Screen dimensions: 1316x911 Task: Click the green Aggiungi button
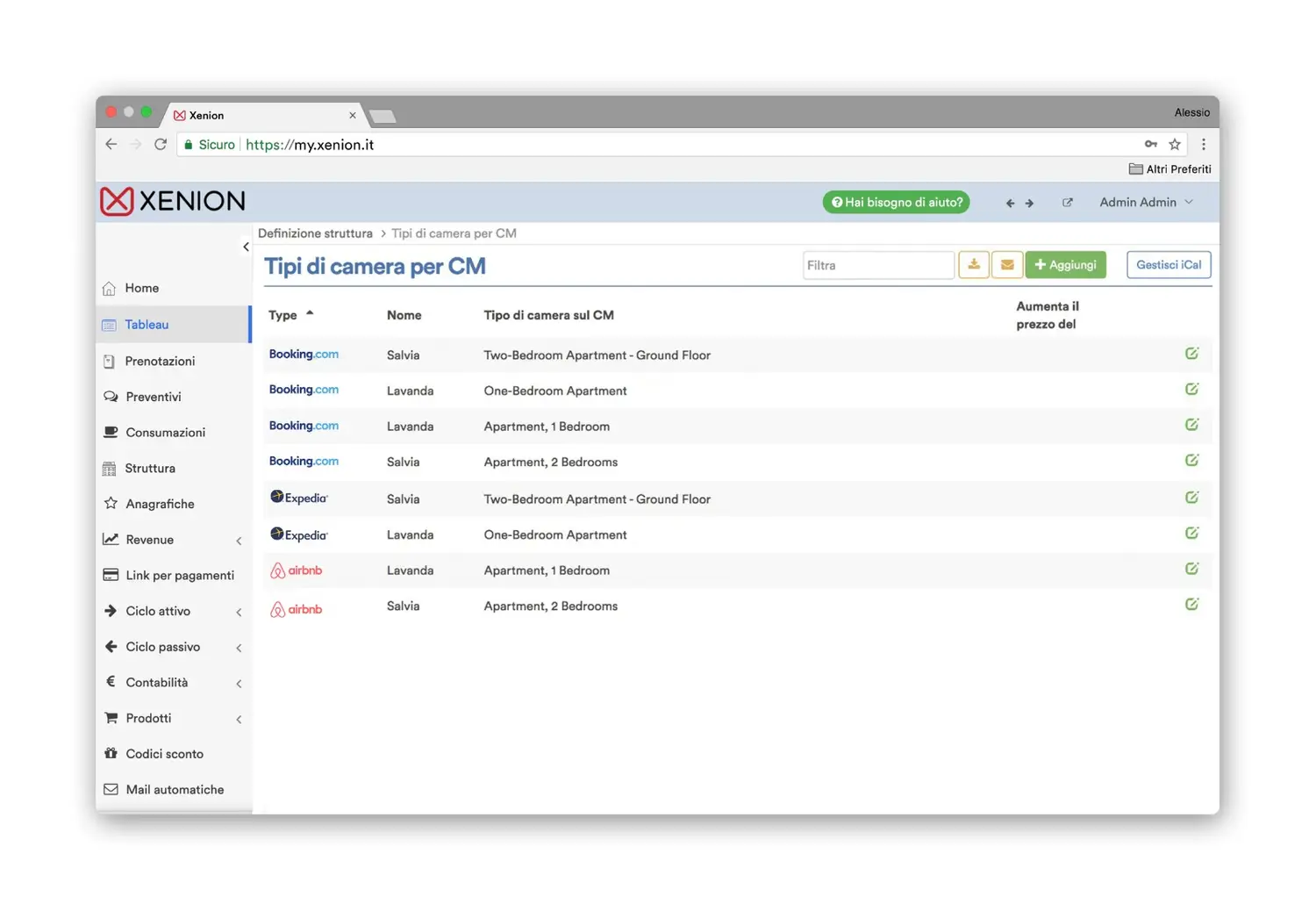[1065, 265]
